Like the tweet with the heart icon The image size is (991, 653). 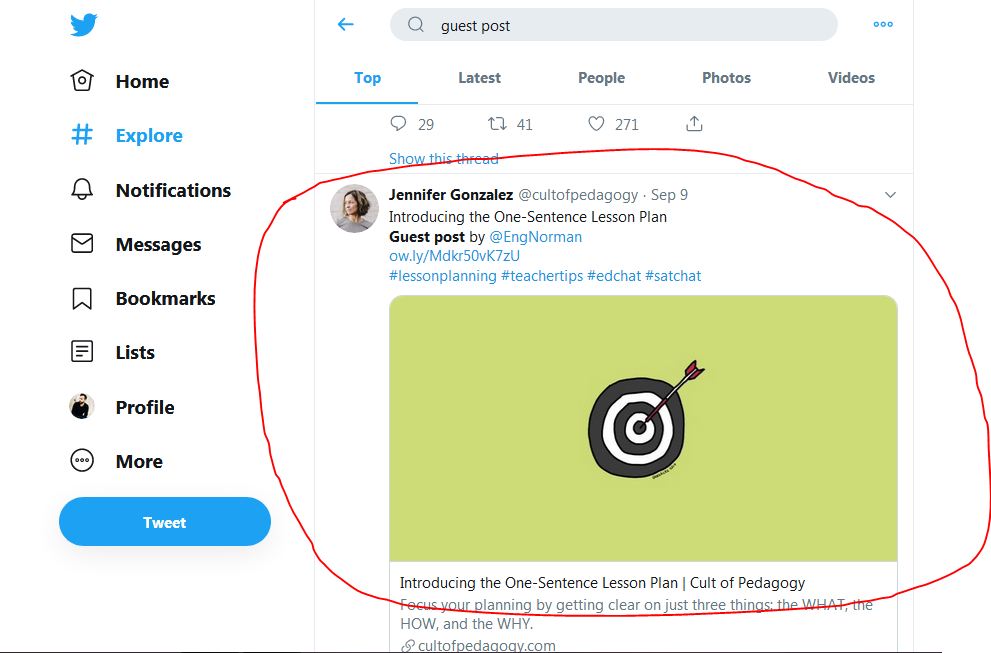coord(596,124)
